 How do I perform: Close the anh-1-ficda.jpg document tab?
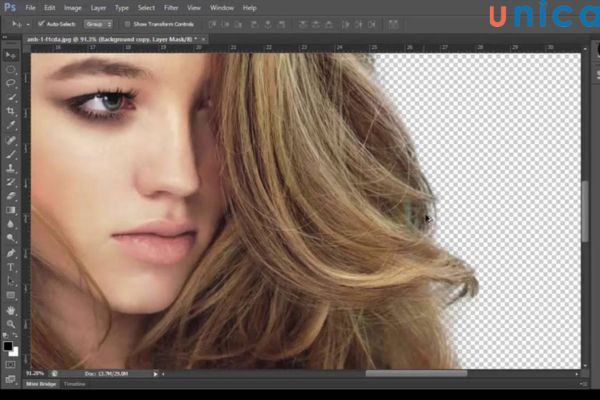[205, 38]
